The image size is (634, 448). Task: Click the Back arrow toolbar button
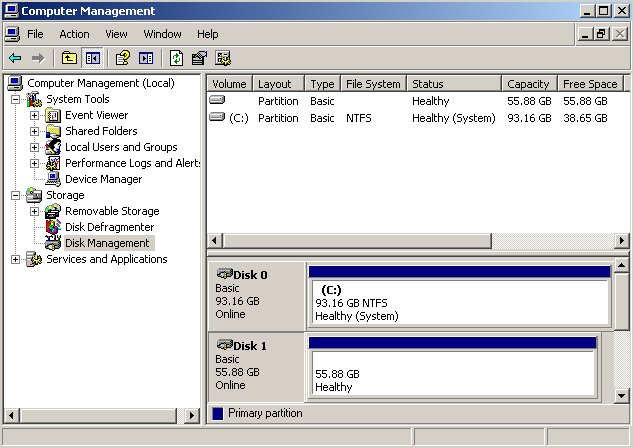click(14, 58)
